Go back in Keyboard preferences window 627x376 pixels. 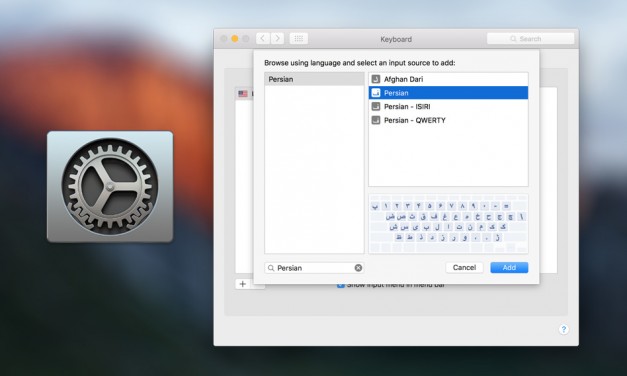(x=263, y=38)
